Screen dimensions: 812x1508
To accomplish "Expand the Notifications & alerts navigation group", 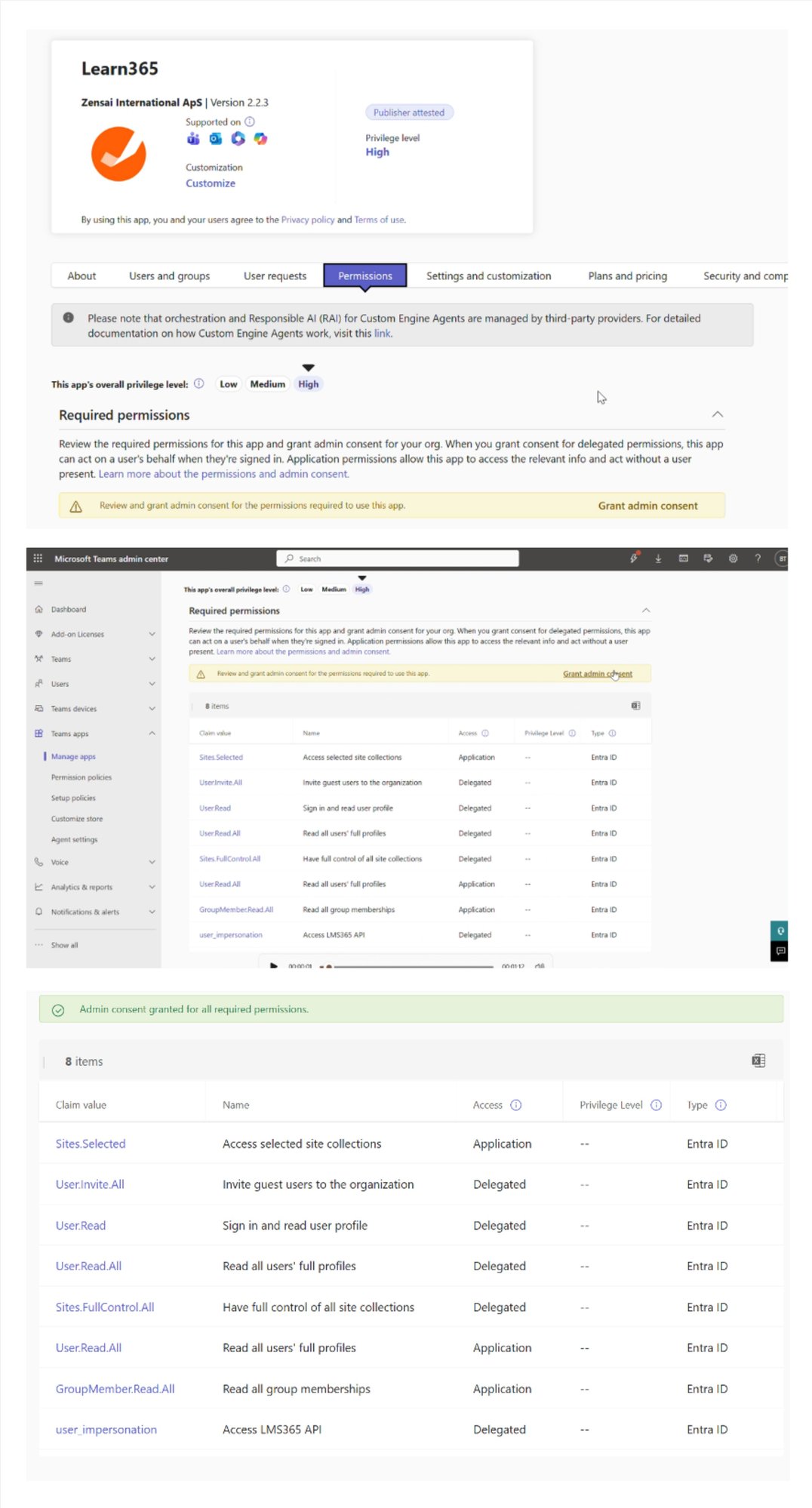I will pyautogui.click(x=152, y=912).
